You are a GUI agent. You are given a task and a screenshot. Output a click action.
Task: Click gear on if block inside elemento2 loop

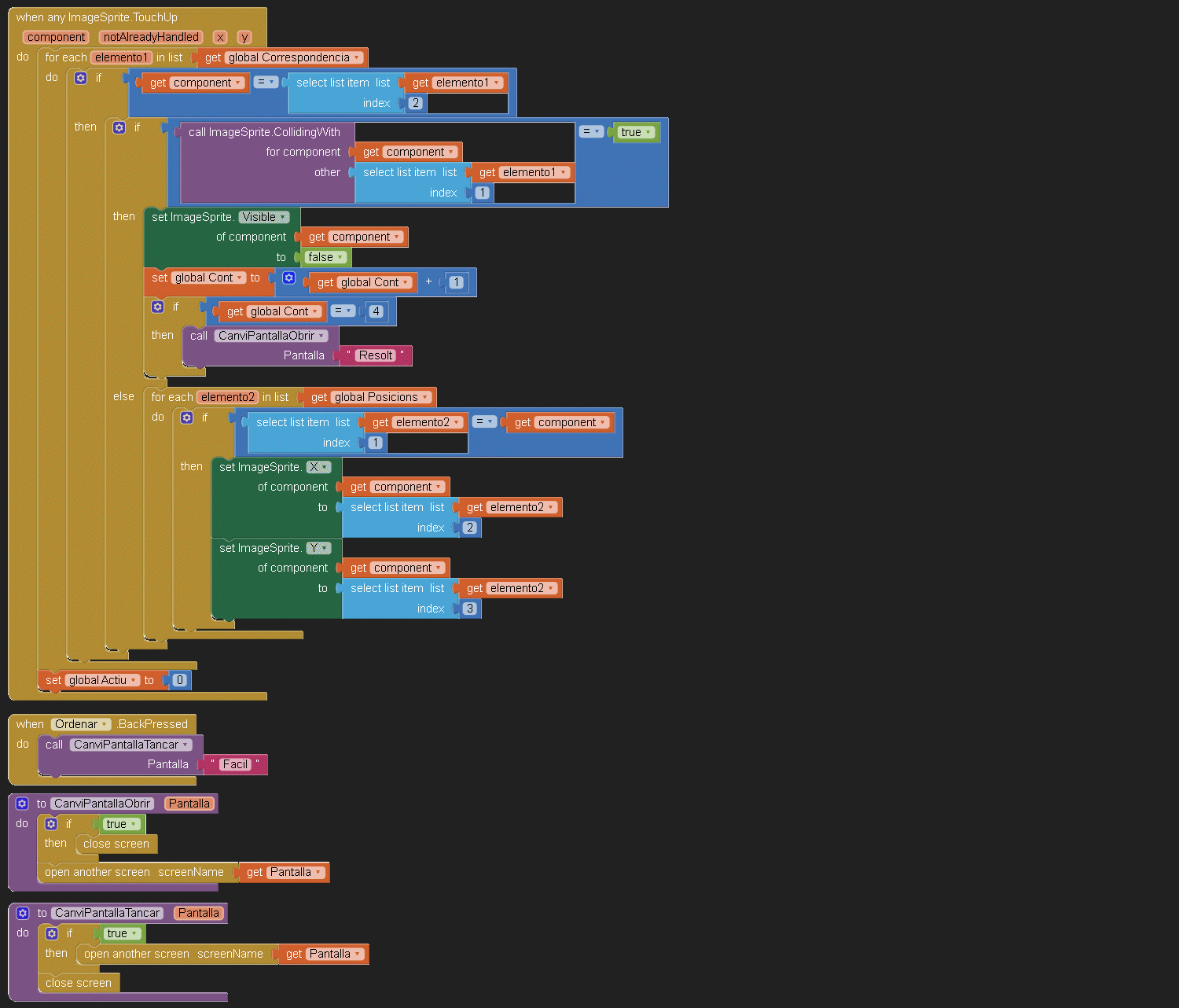(x=186, y=418)
